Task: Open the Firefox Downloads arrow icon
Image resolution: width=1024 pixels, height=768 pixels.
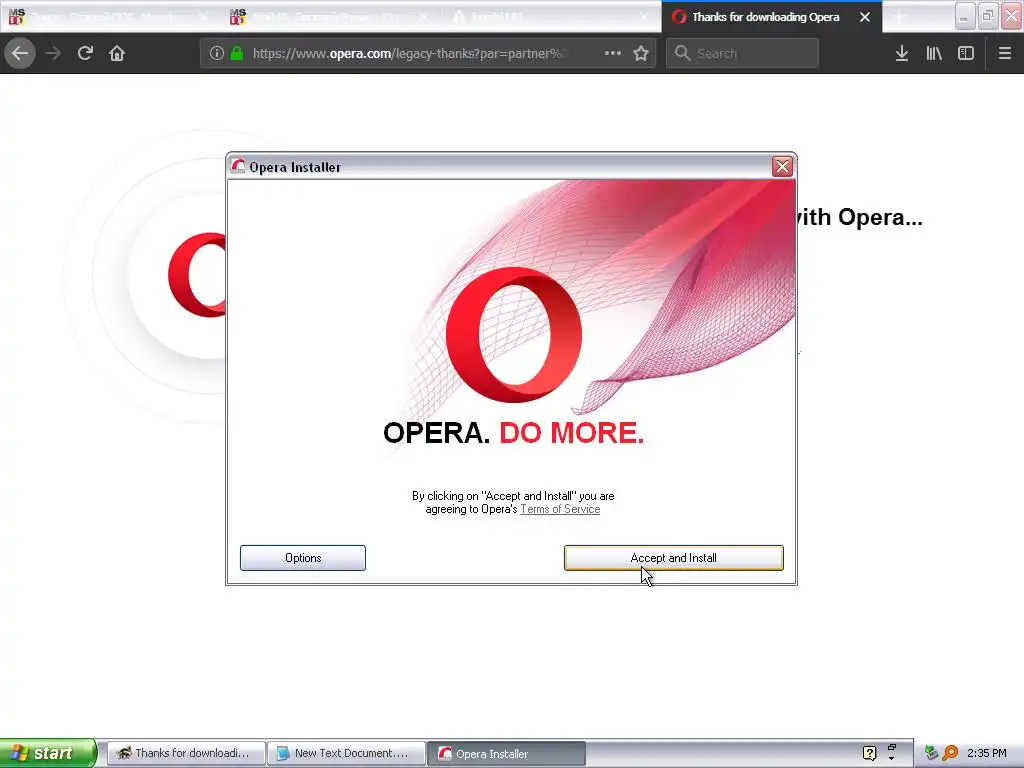Action: [x=902, y=54]
